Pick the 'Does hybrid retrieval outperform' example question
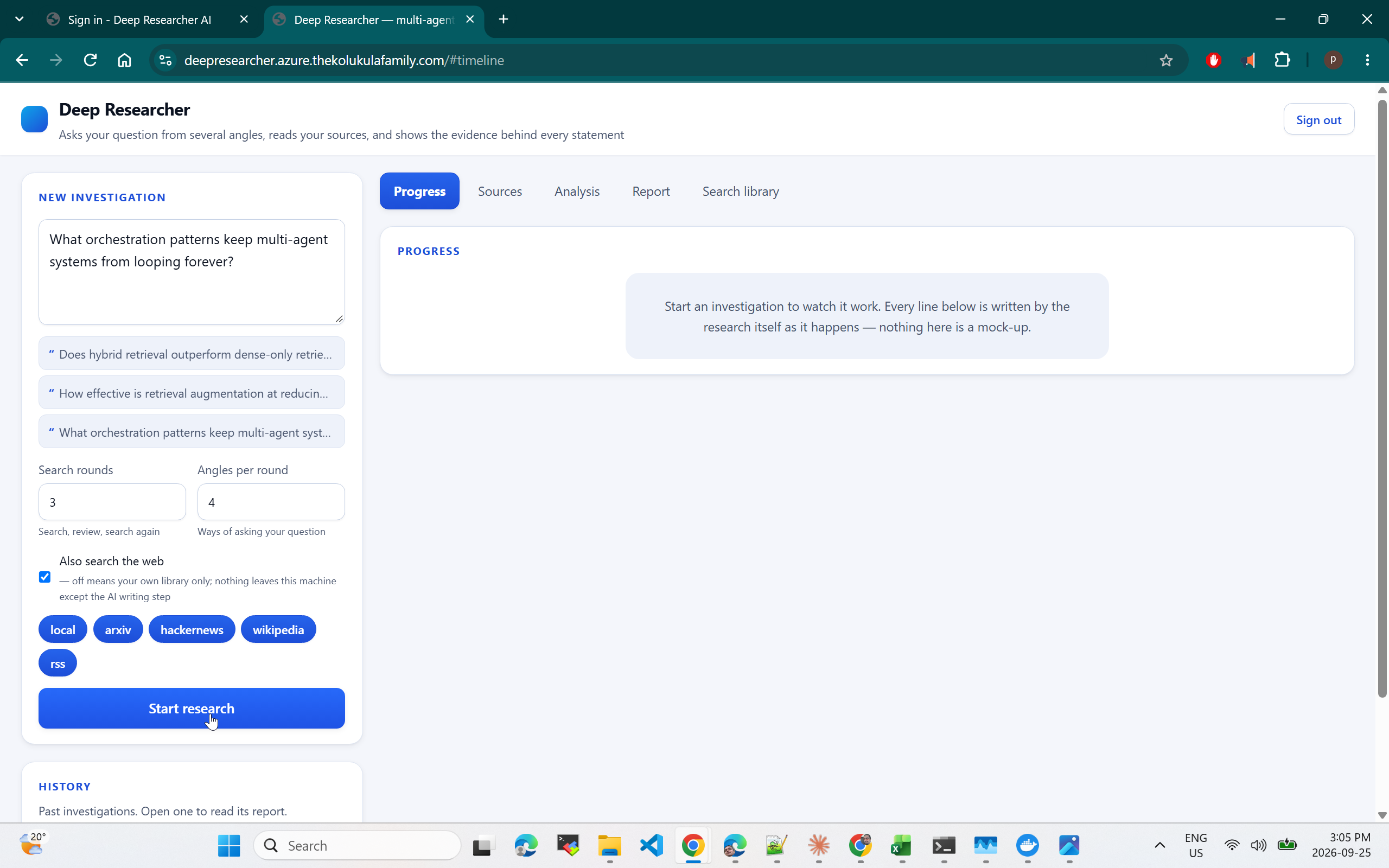This screenshot has width=1389, height=868. [192, 354]
